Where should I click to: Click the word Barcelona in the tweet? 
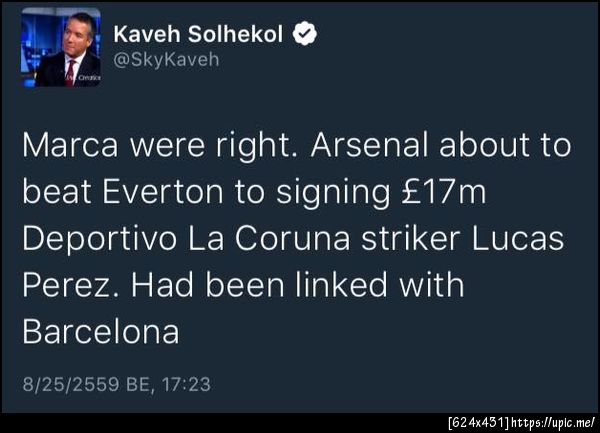click(101, 332)
